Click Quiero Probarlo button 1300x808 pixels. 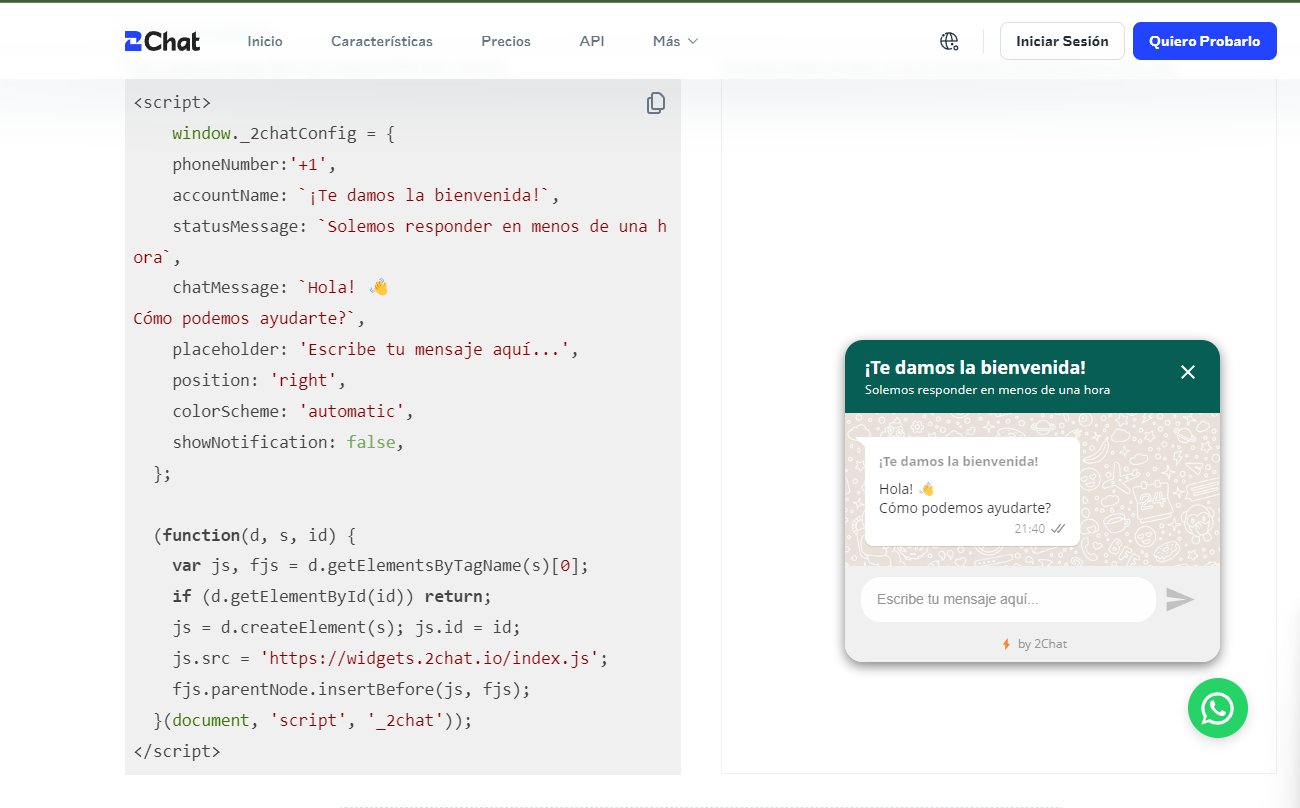[1205, 41]
